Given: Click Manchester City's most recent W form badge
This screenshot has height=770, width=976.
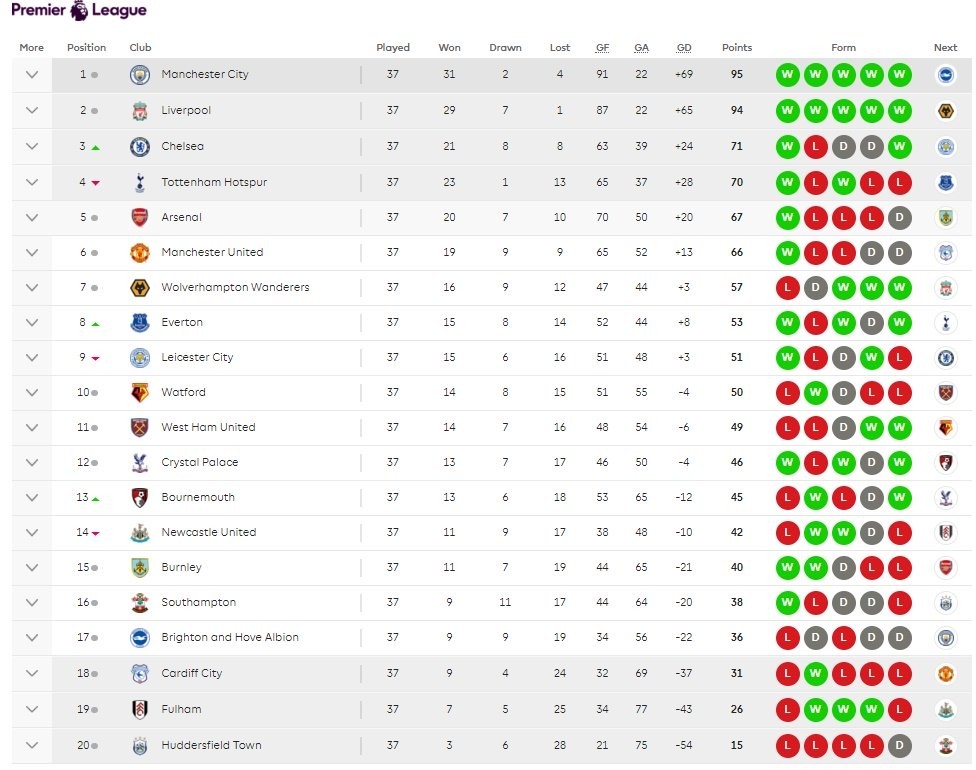Looking at the screenshot, I should coord(902,74).
